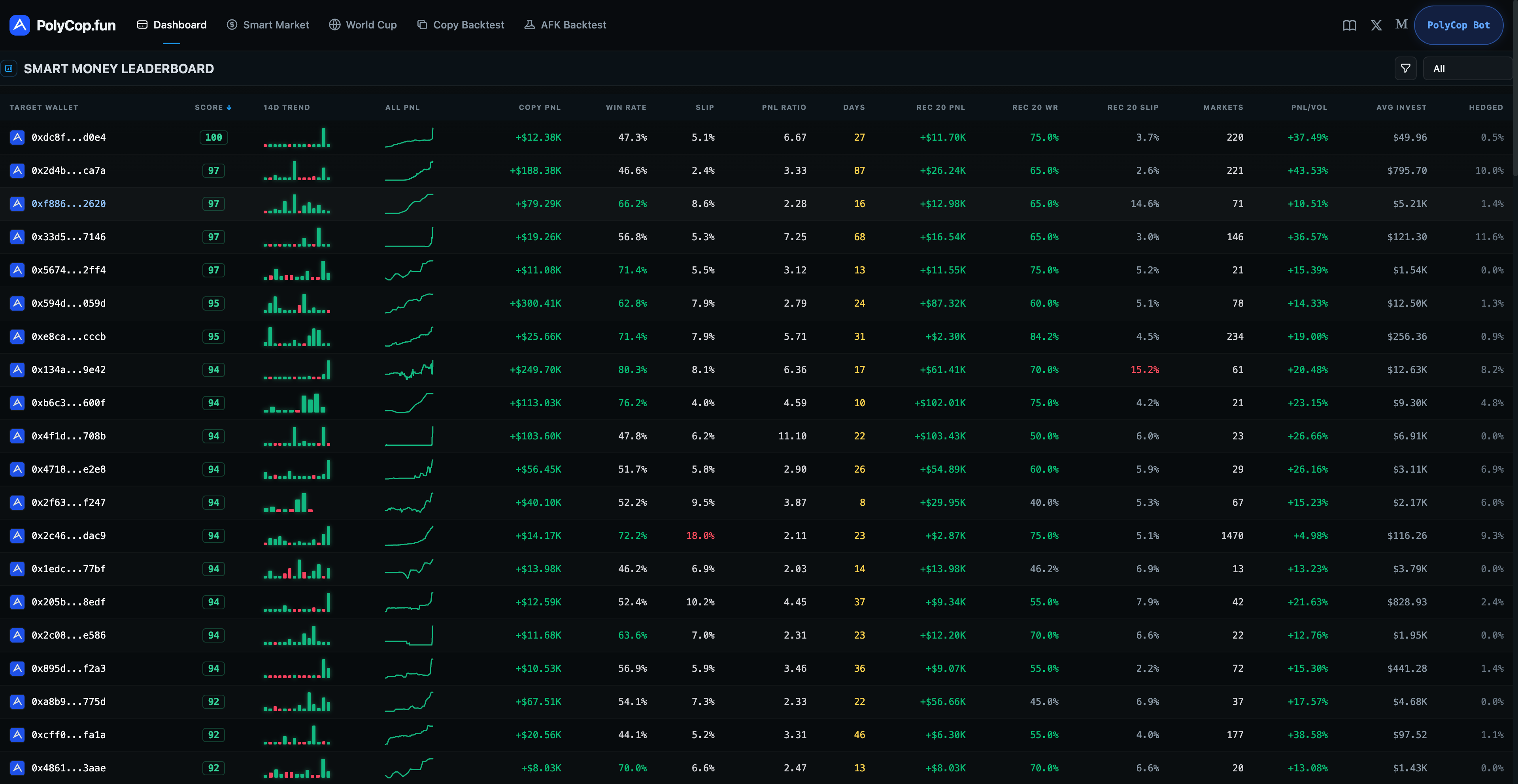Viewport: 1518px width, 784px height.
Task: Click wallet icon for 0xb6c3...600f
Action: pyautogui.click(x=18, y=403)
